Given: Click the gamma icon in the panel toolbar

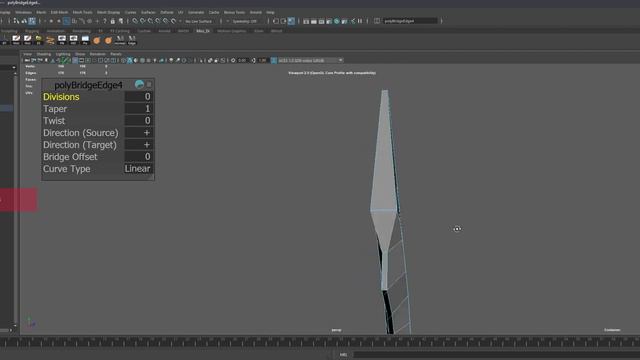Looking at the screenshot, I should point(253,60).
